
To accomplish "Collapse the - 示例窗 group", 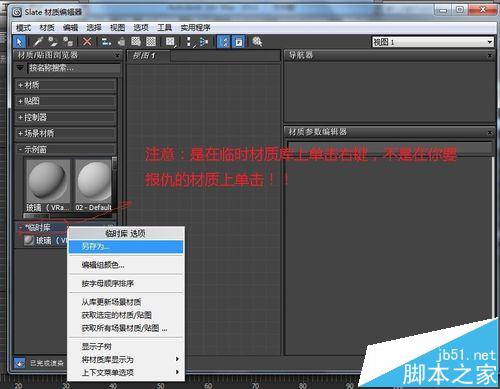I will (x=66, y=149).
